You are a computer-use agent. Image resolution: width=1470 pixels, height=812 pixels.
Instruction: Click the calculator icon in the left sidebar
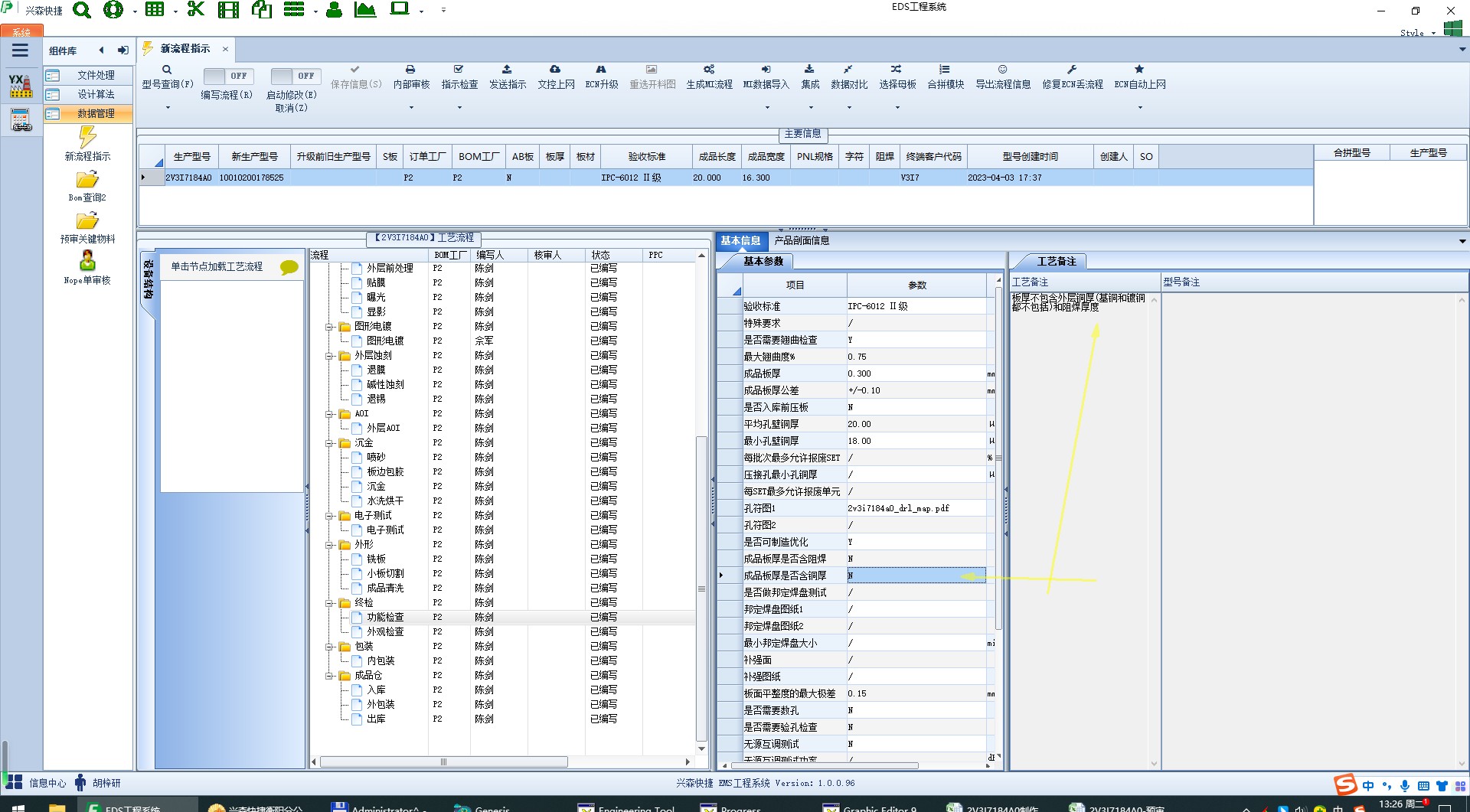pos(21,119)
